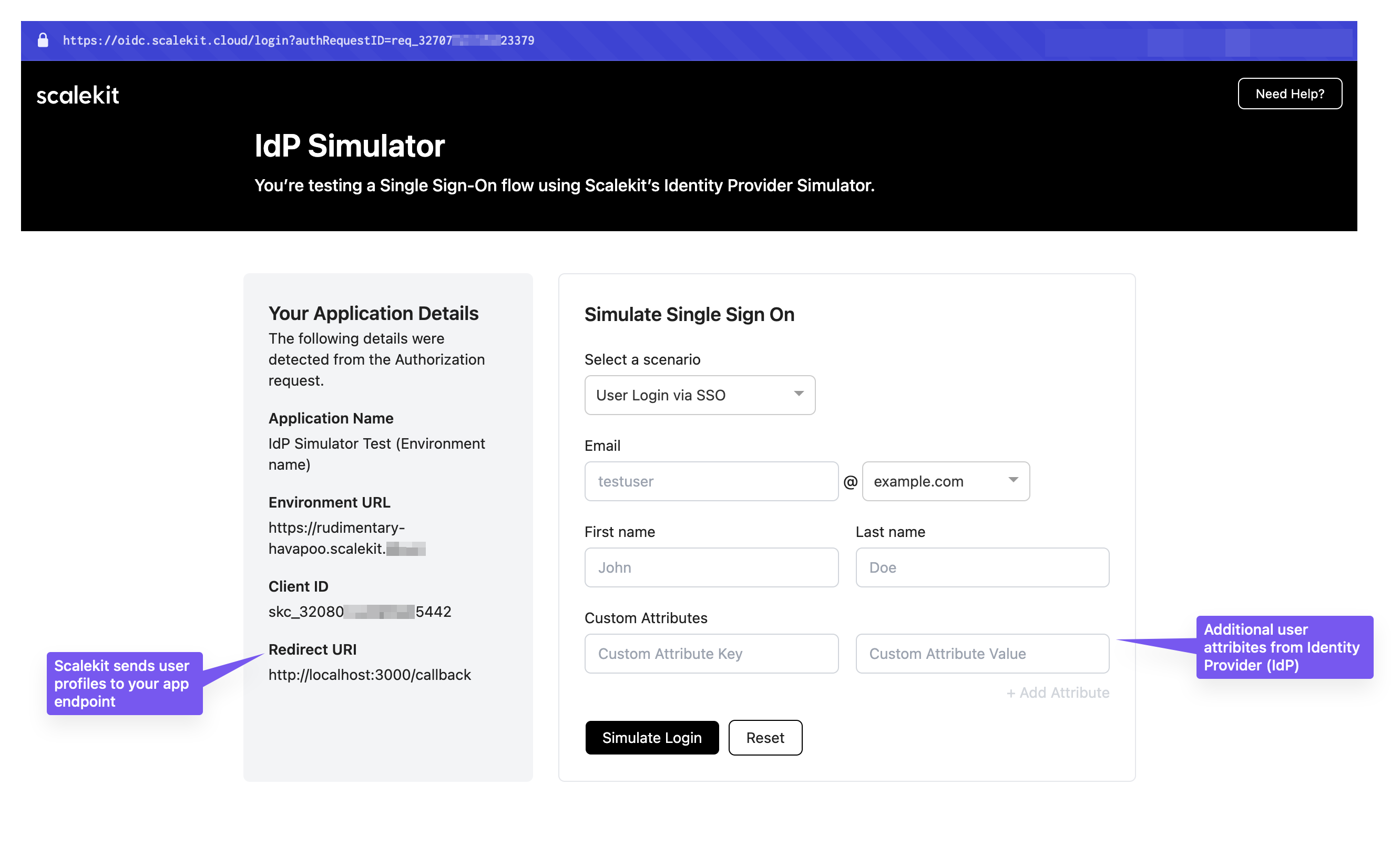Click the Custom Attribute Value field
The width and height of the screenshot is (1391, 868).
(x=982, y=653)
